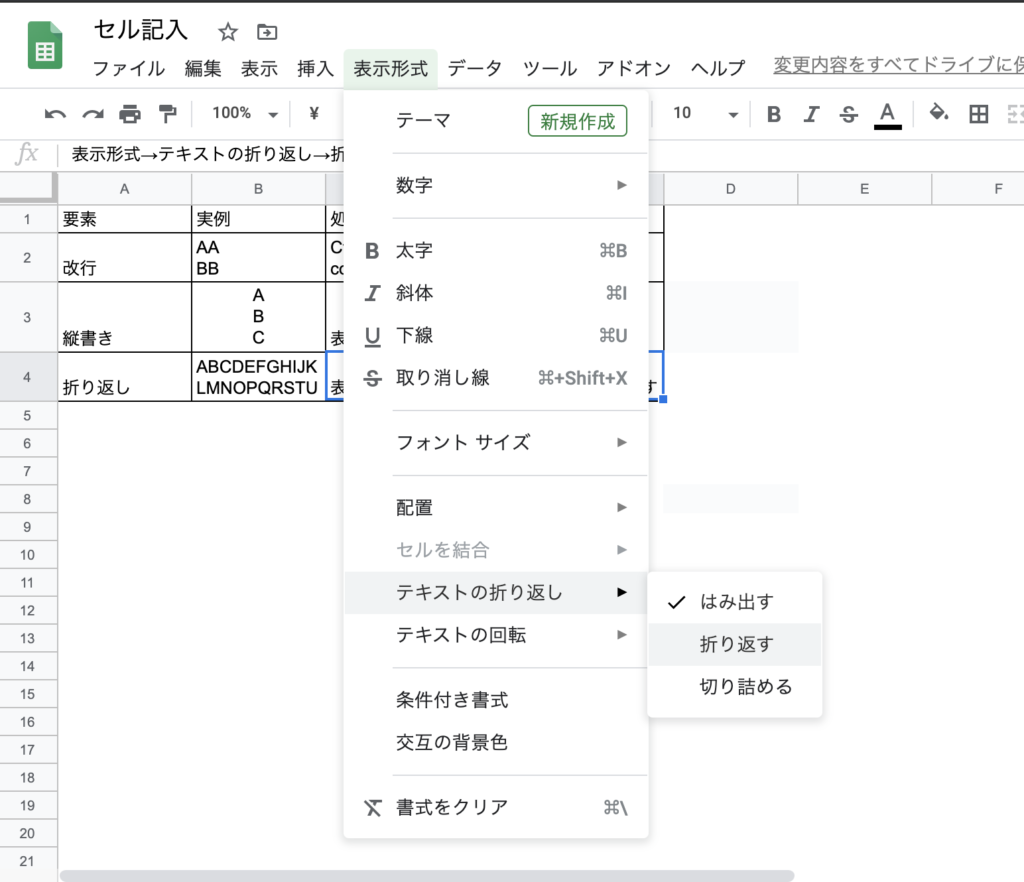The width and height of the screenshot is (1024, 882).
Task: Select column D header
Action: [731, 189]
